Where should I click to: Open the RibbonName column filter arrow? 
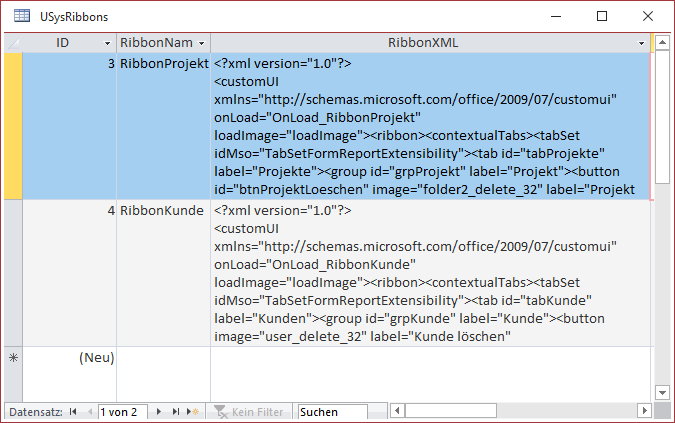click(x=201, y=43)
